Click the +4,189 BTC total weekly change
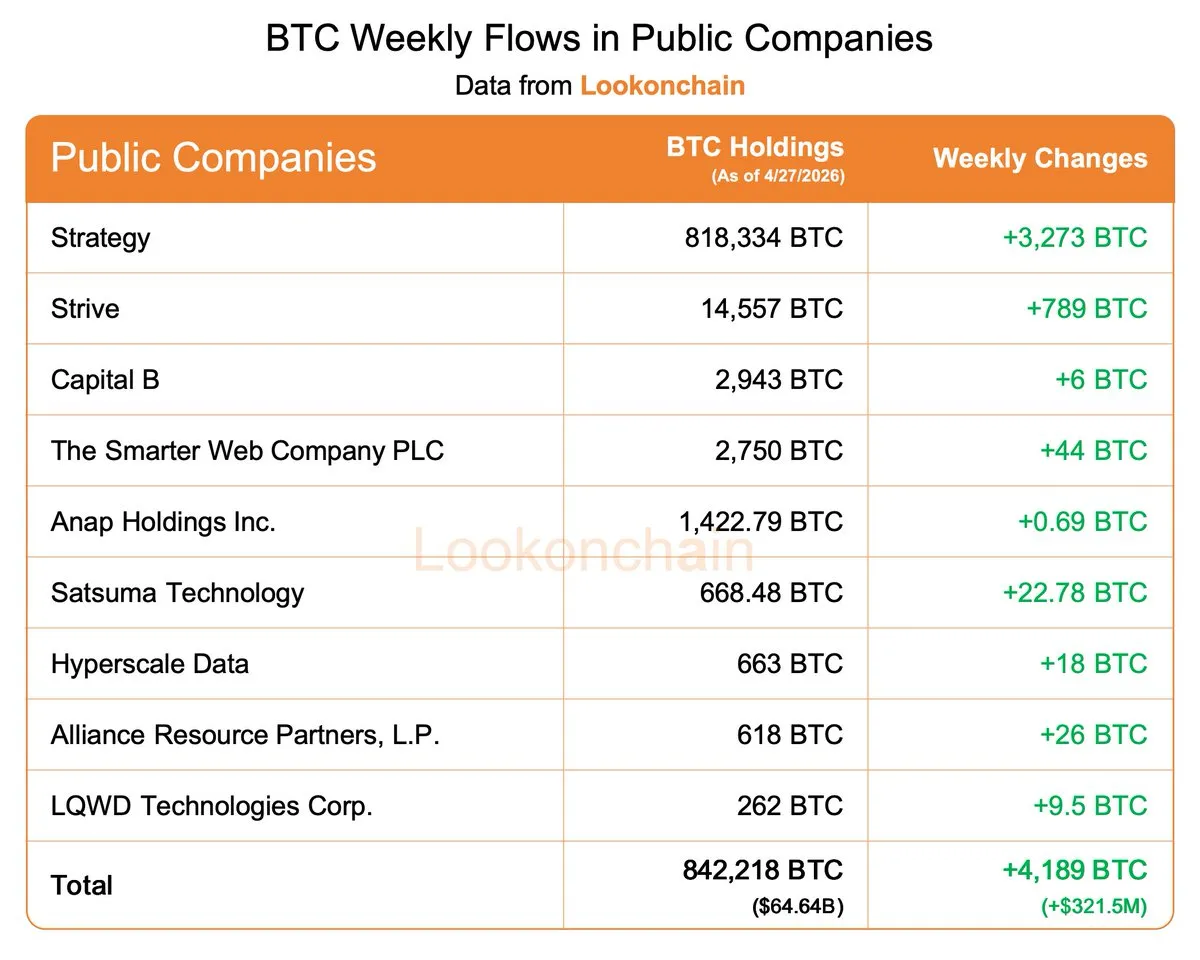The height and width of the screenshot is (960, 1200). pos(1074,870)
